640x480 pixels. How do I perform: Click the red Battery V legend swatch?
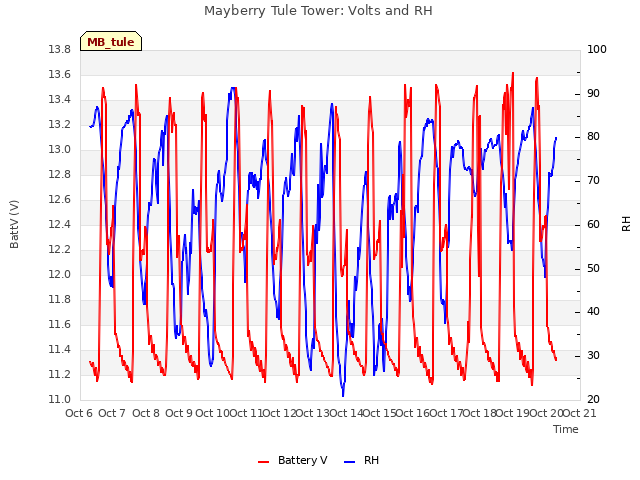pos(264,462)
